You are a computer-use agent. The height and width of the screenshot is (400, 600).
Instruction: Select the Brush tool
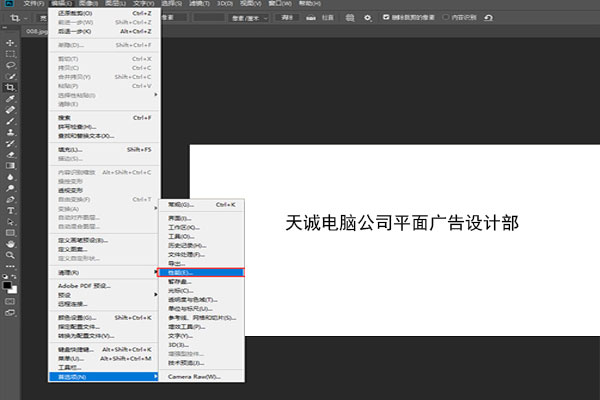click(x=10, y=121)
